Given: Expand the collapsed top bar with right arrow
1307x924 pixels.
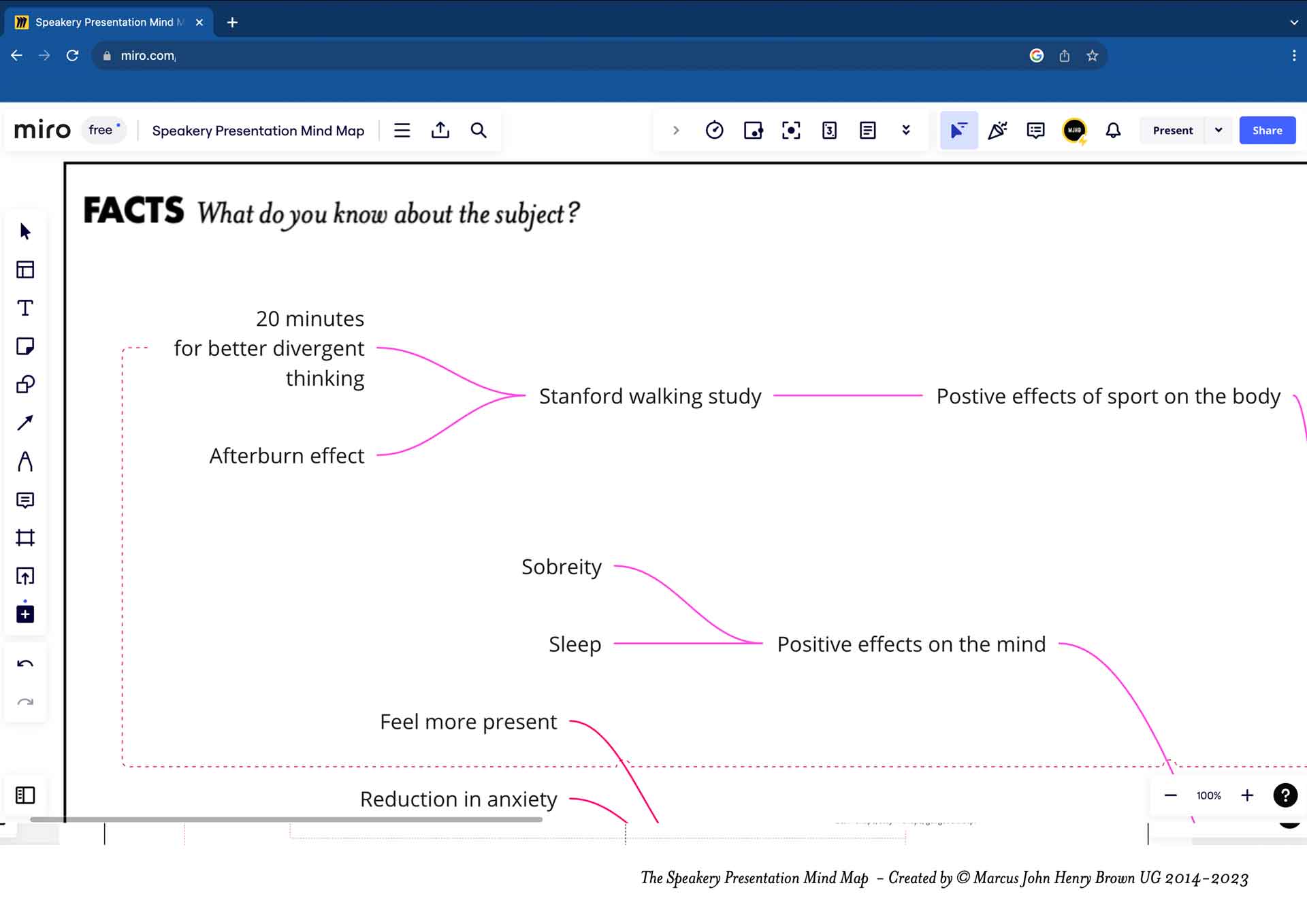Looking at the screenshot, I should 676,130.
